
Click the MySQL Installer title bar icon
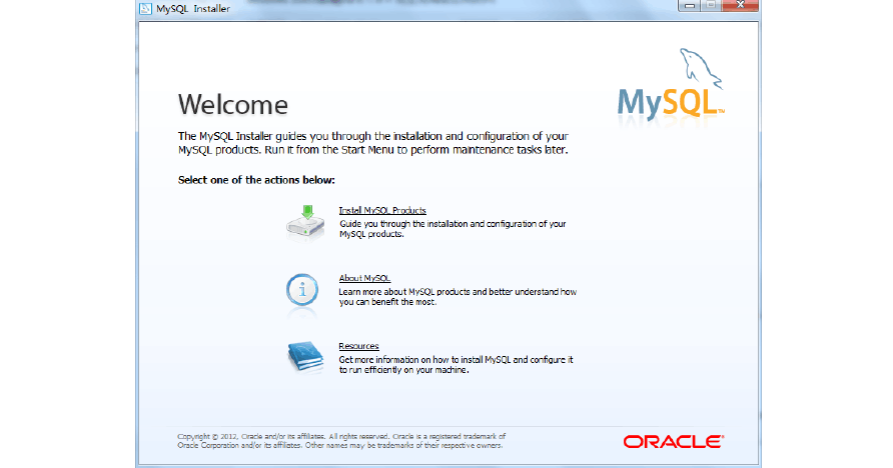[x=146, y=8]
